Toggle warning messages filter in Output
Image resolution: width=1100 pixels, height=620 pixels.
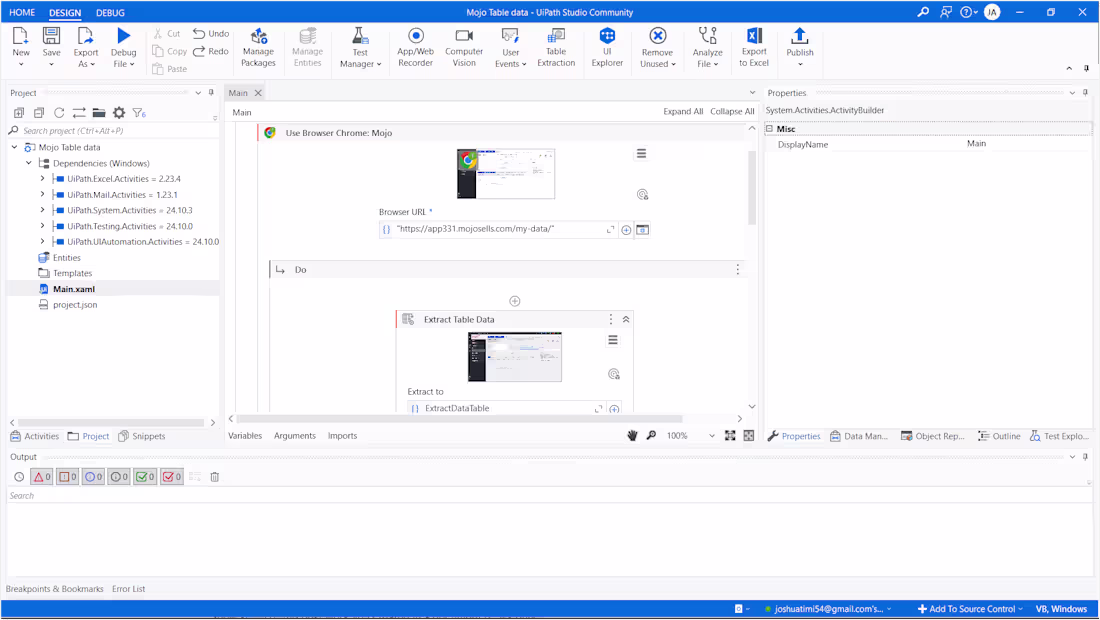67,477
